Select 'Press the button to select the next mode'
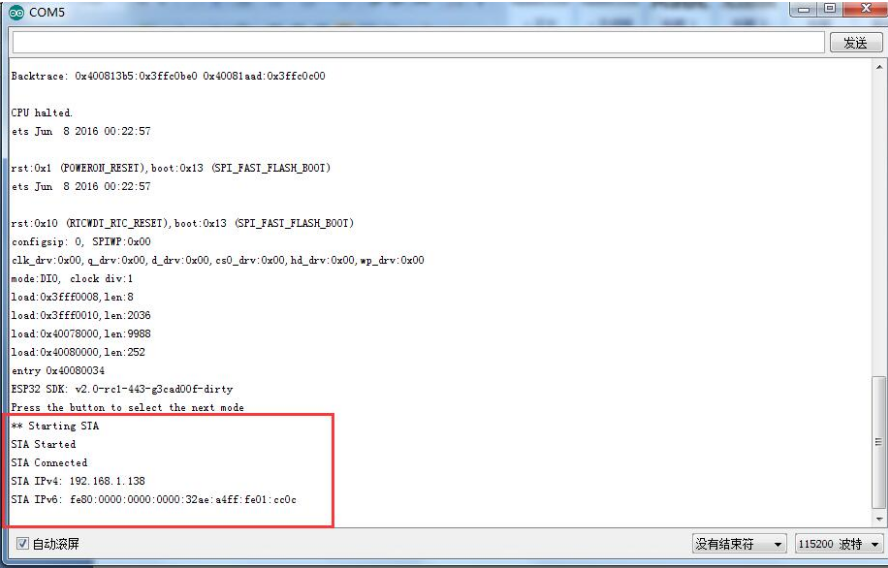888x568 pixels. (127, 408)
